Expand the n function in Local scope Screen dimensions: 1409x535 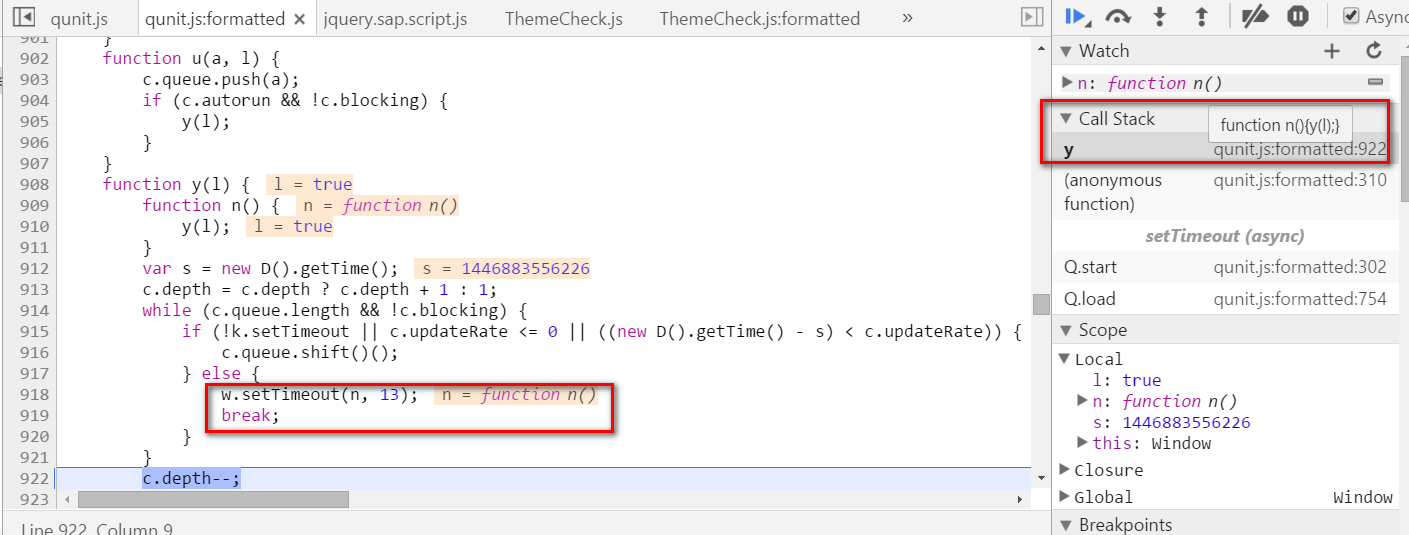(x=1083, y=401)
